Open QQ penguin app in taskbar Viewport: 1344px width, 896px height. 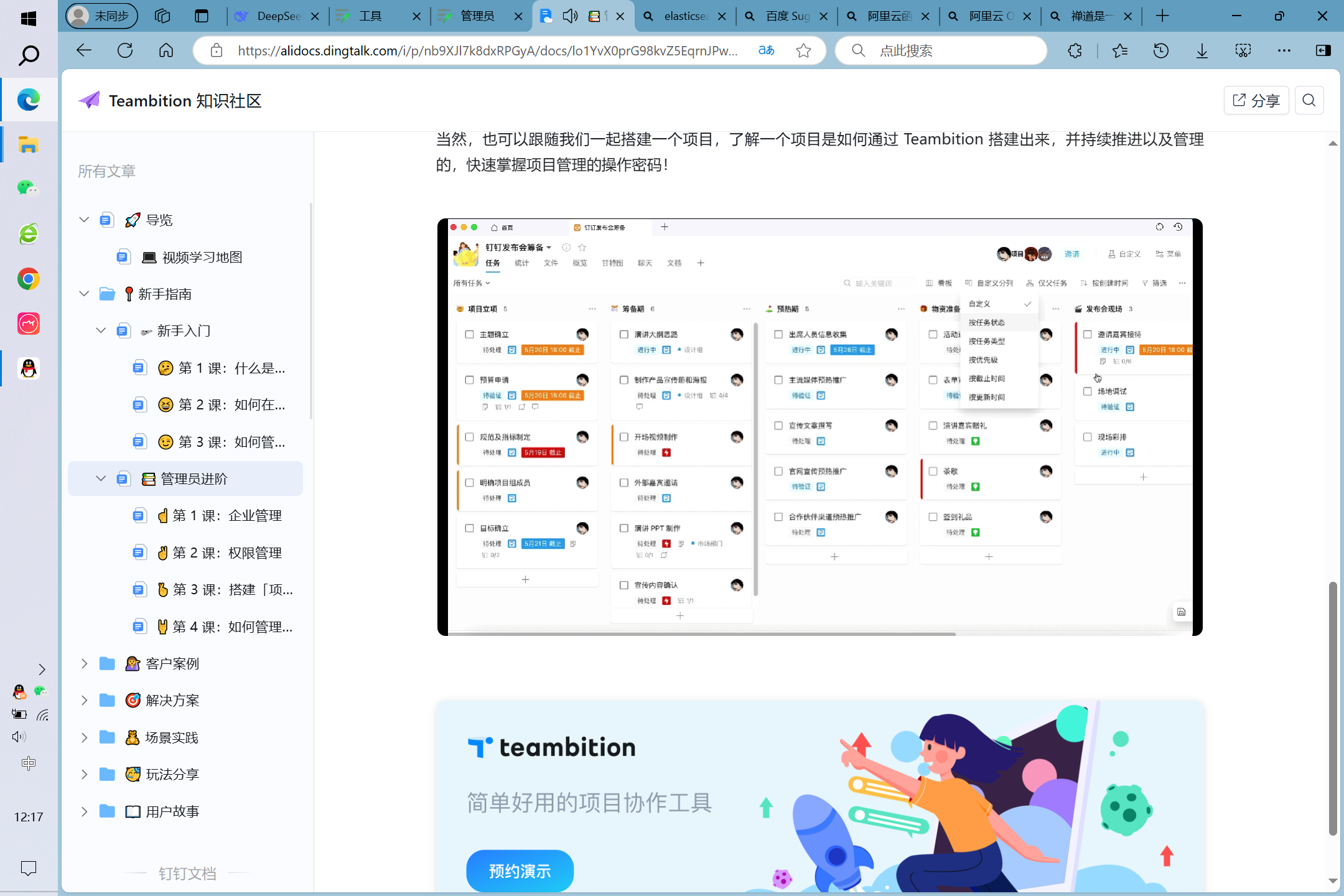click(29, 368)
